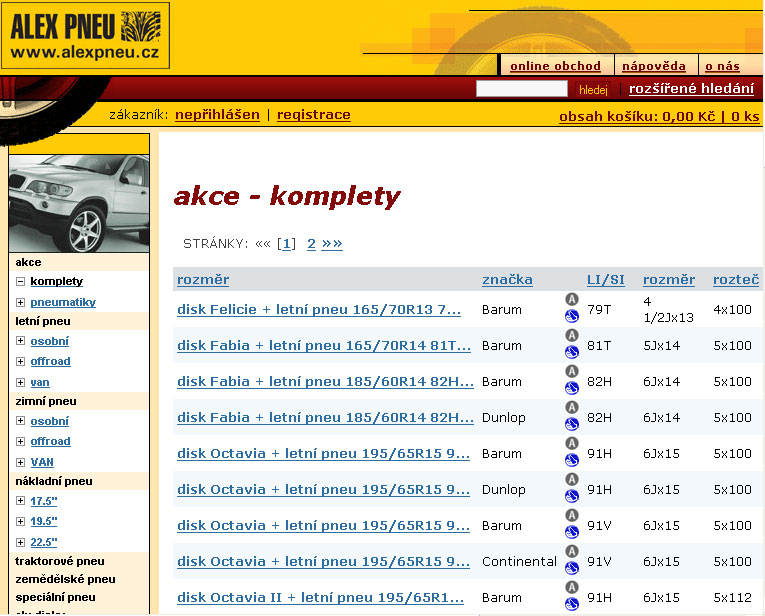
Task: Click the nepřihlášen login link
Action: point(217,115)
